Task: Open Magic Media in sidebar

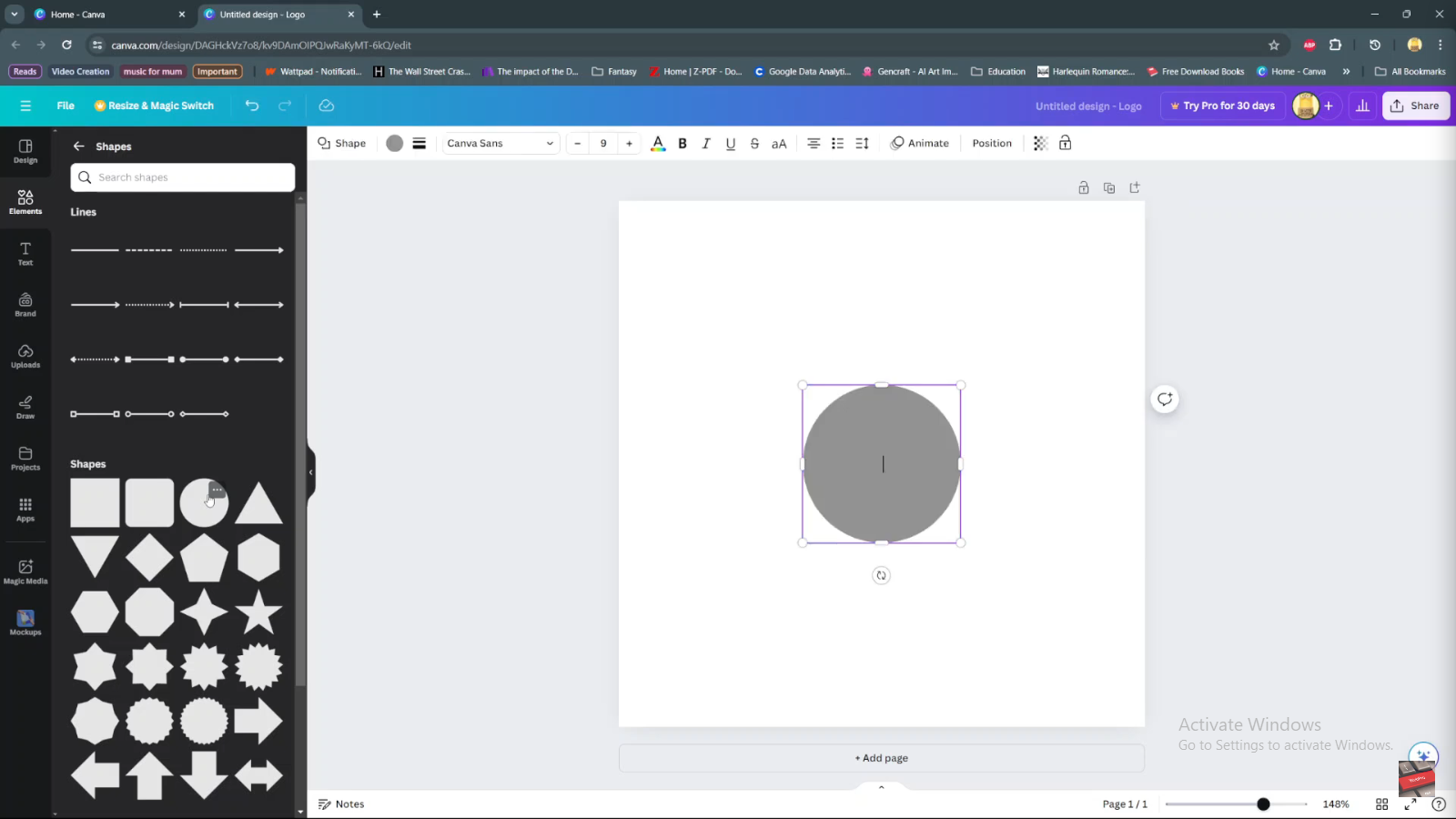Action: [x=25, y=572]
